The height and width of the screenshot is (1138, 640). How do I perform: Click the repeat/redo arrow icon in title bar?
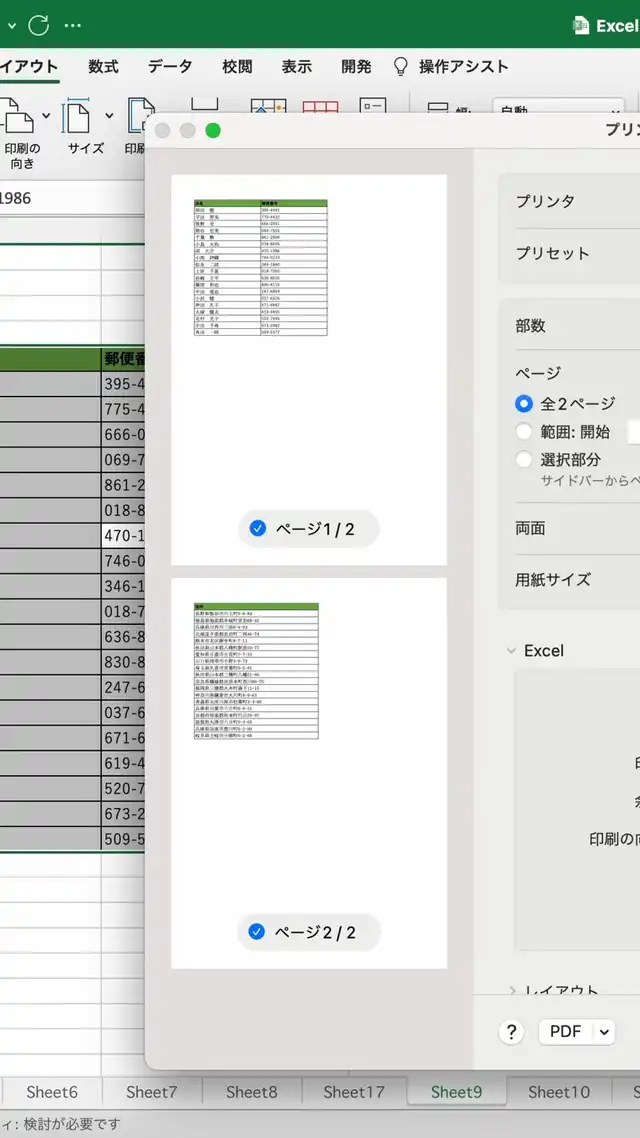pyautogui.click(x=38, y=24)
